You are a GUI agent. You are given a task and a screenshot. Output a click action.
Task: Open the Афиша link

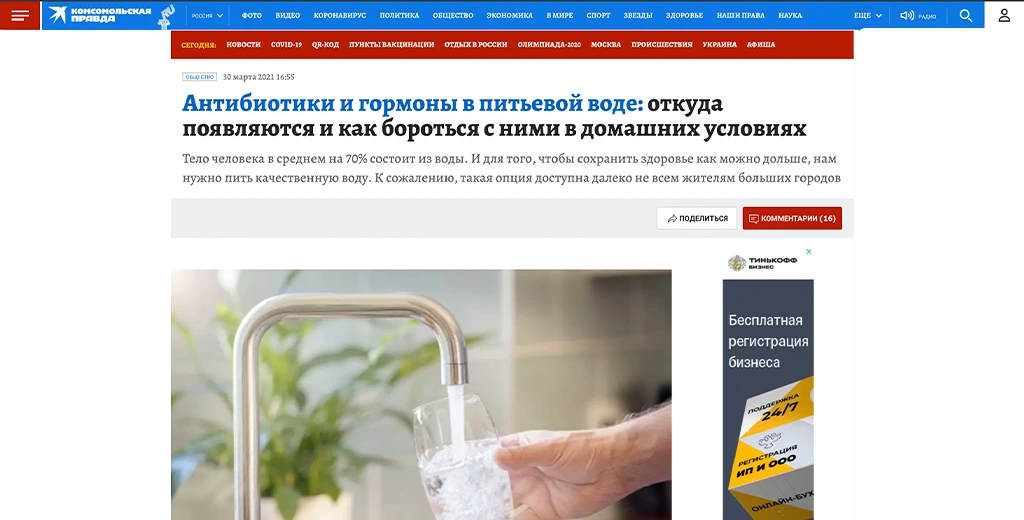pos(761,44)
